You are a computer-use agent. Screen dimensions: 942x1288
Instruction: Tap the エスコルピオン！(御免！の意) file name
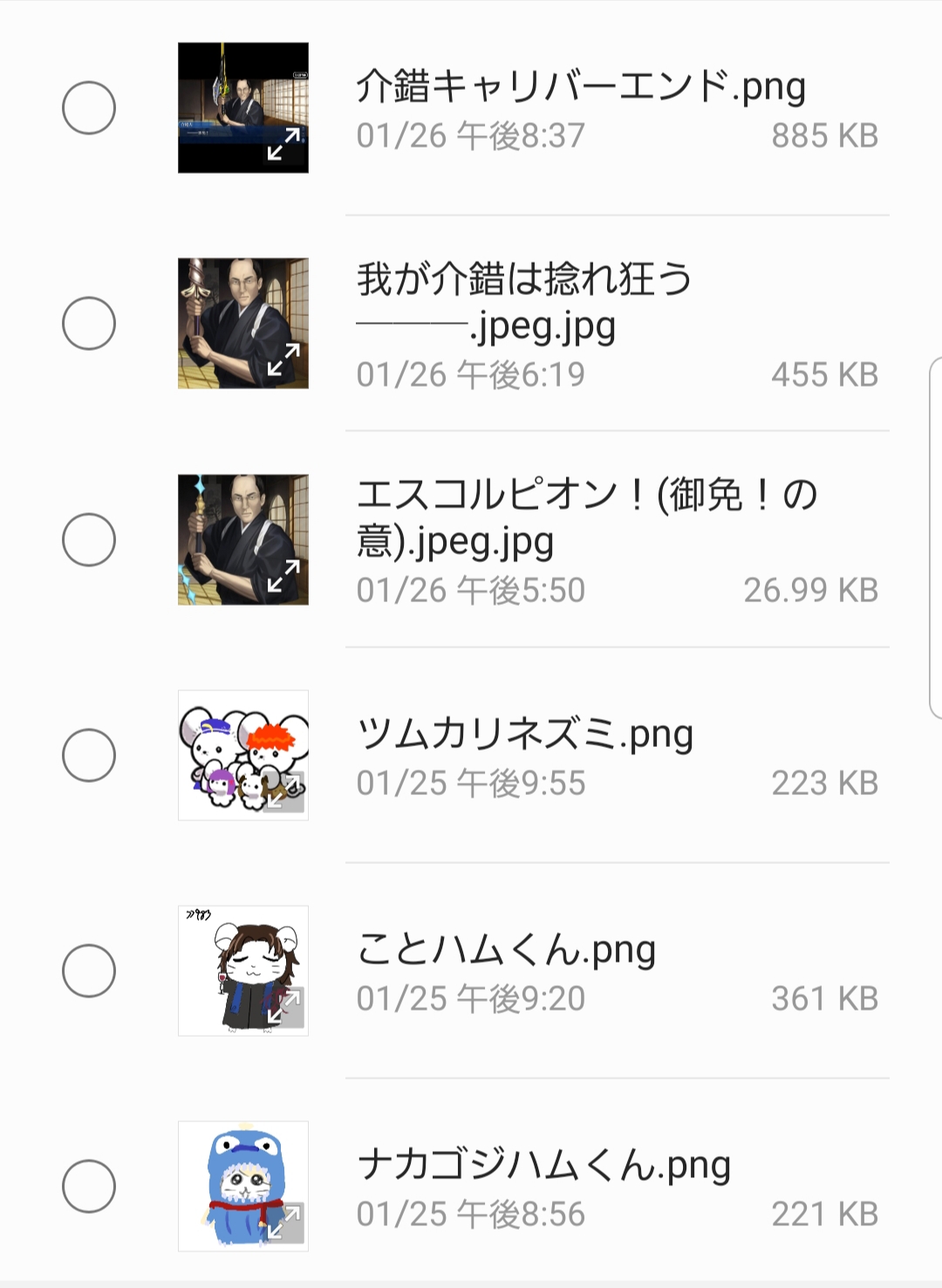[x=586, y=517]
